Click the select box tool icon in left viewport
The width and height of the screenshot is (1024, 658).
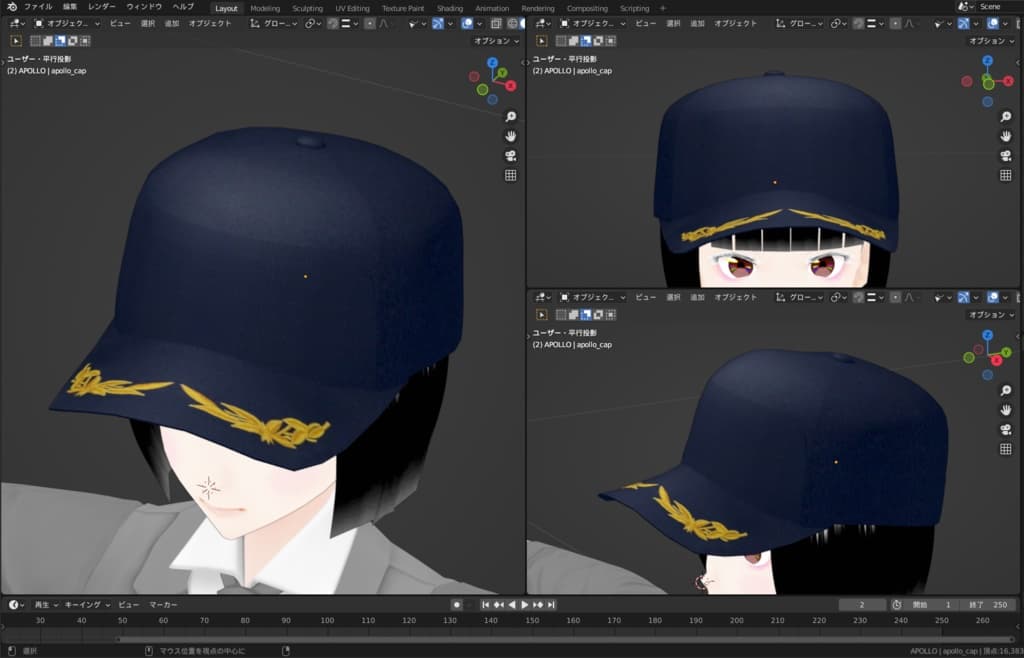coord(17,41)
